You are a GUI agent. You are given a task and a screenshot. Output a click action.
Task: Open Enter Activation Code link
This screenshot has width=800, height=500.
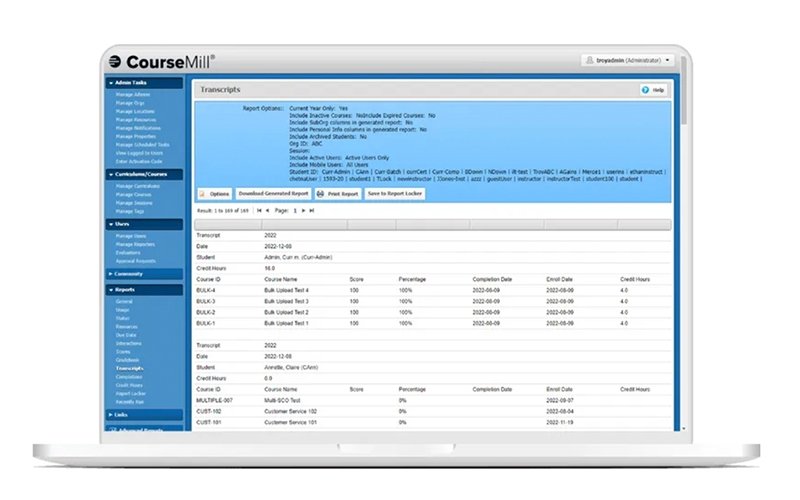tap(139, 162)
